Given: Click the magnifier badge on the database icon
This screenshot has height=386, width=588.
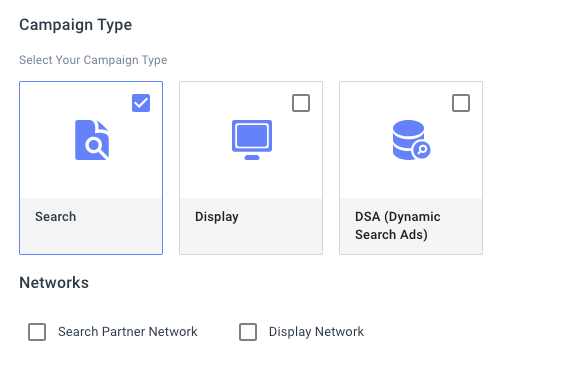Looking at the screenshot, I should pyautogui.click(x=422, y=150).
